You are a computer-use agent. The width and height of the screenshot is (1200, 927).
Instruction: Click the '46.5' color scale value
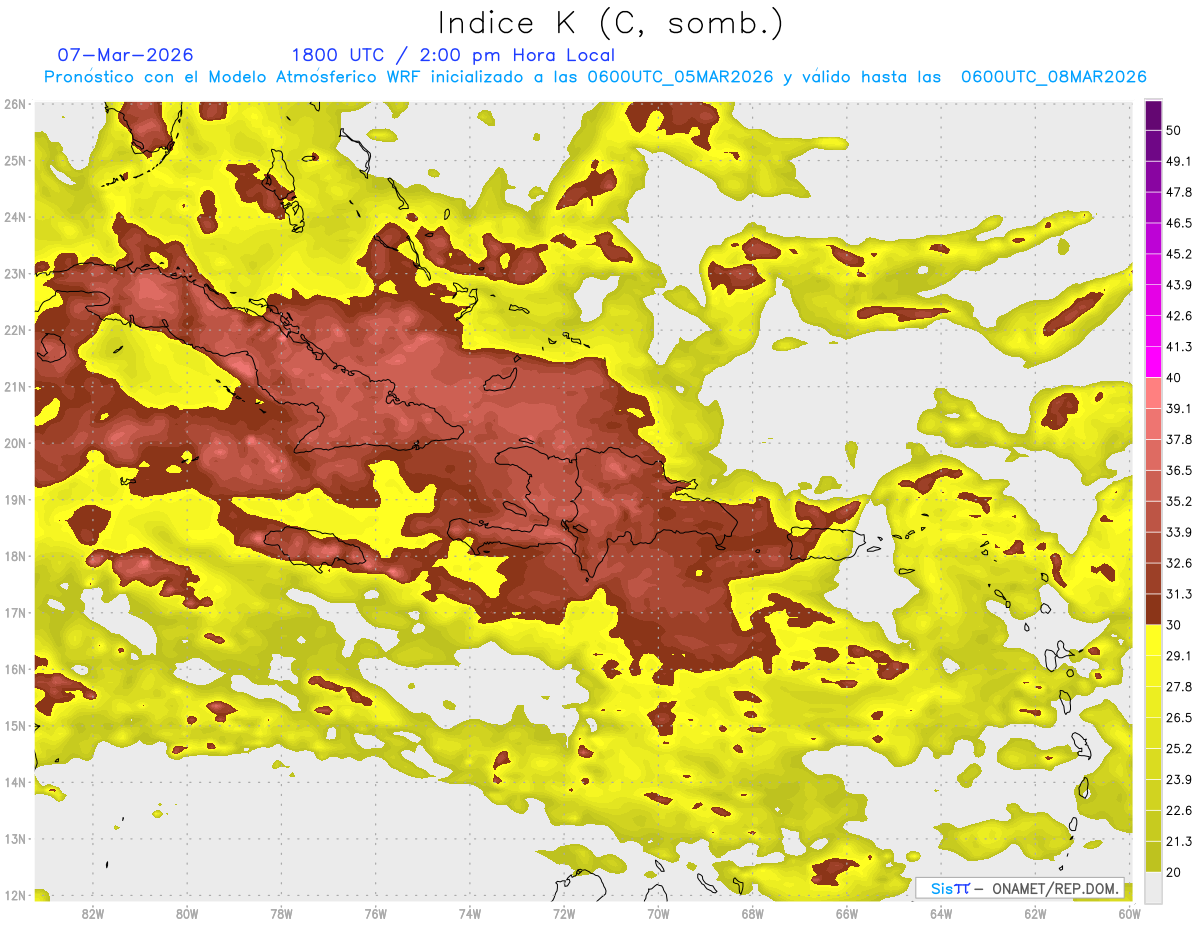click(1179, 224)
